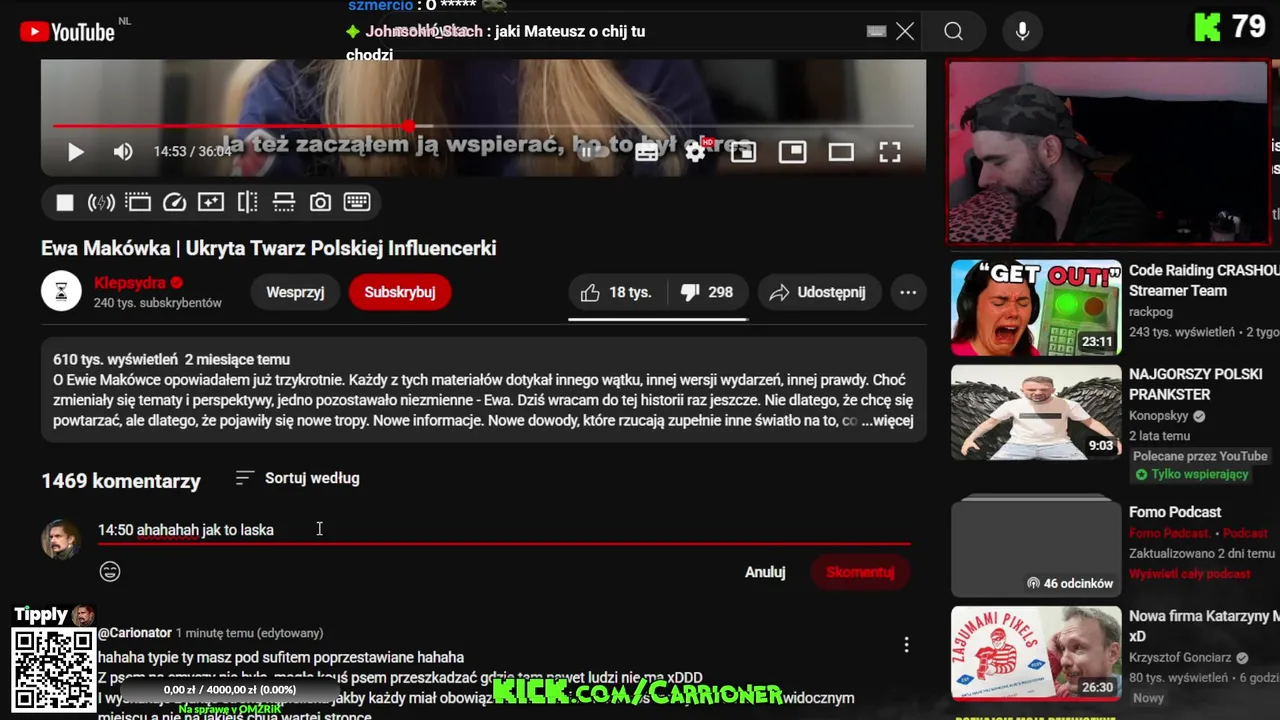Open Nowa firma Katarzyny video title
Viewport: 1280px width, 720px height.
[x=1204, y=626]
